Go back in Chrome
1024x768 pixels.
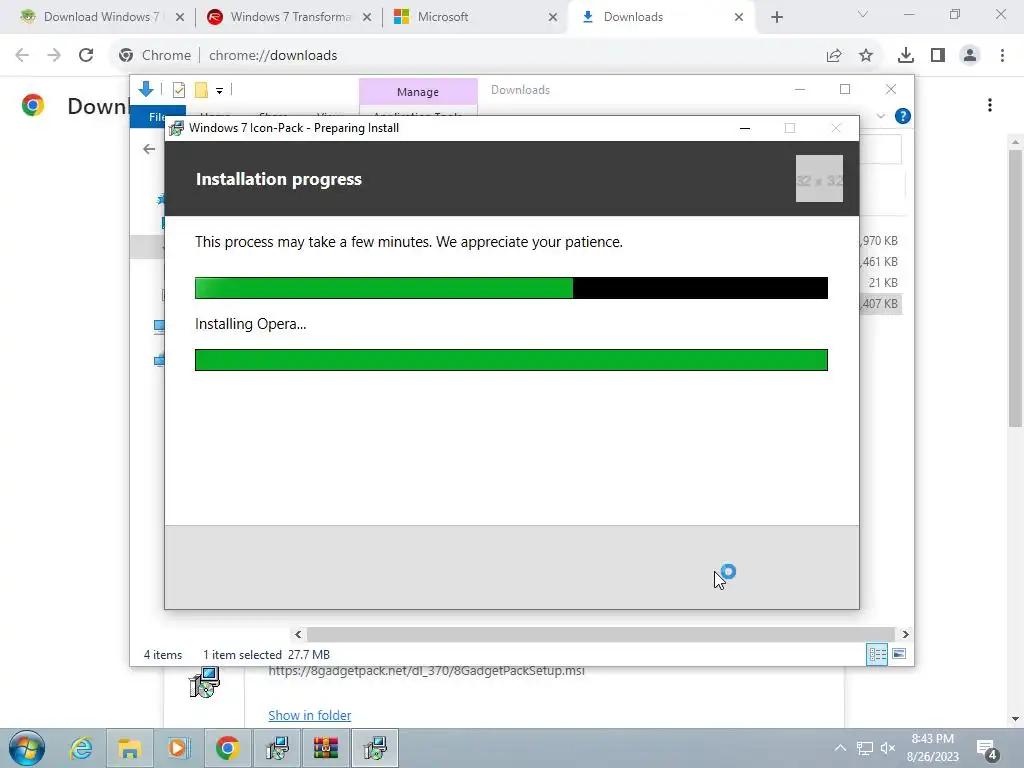[22, 55]
